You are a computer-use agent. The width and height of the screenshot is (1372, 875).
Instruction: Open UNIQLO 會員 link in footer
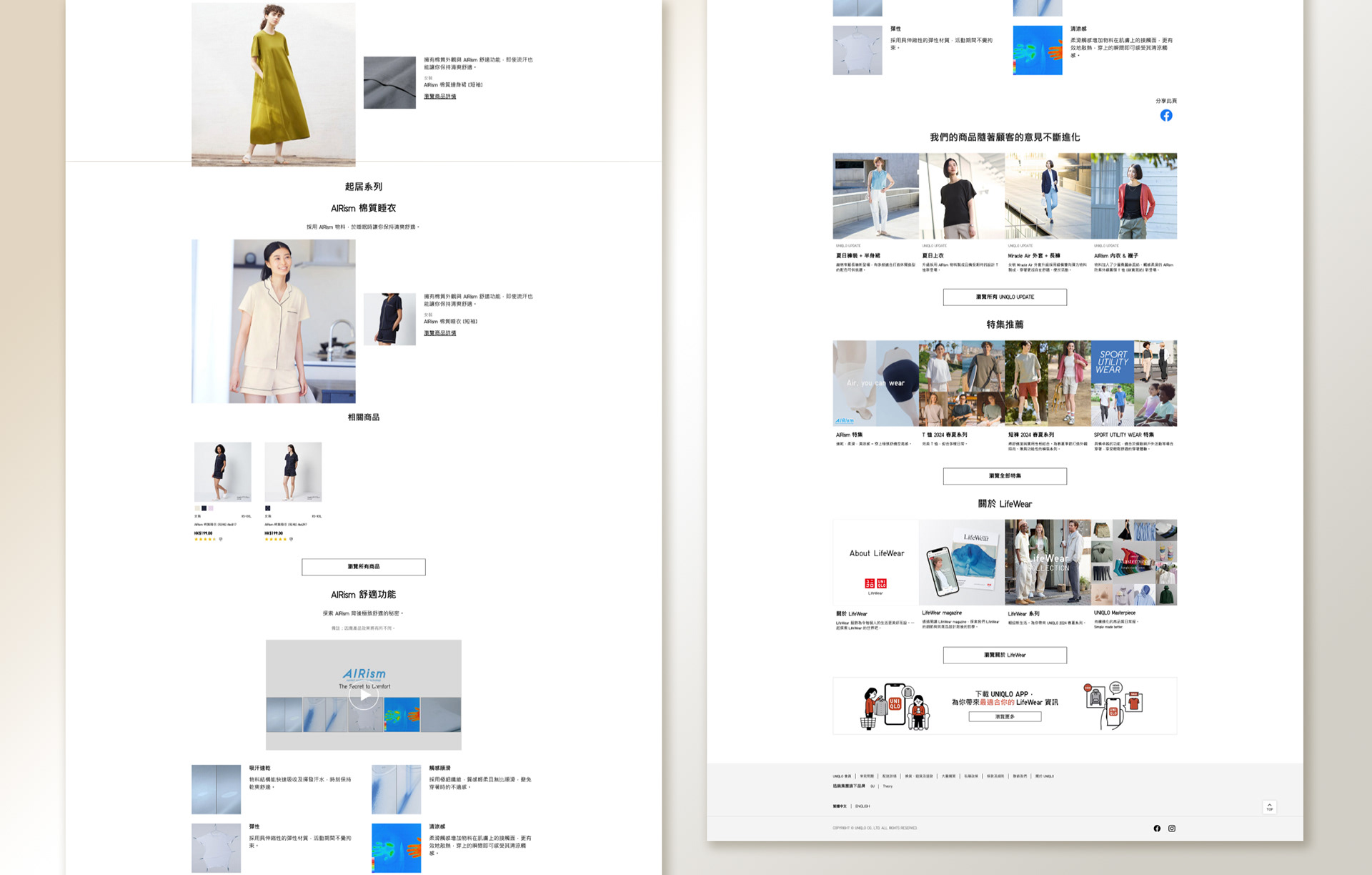pos(842,776)
